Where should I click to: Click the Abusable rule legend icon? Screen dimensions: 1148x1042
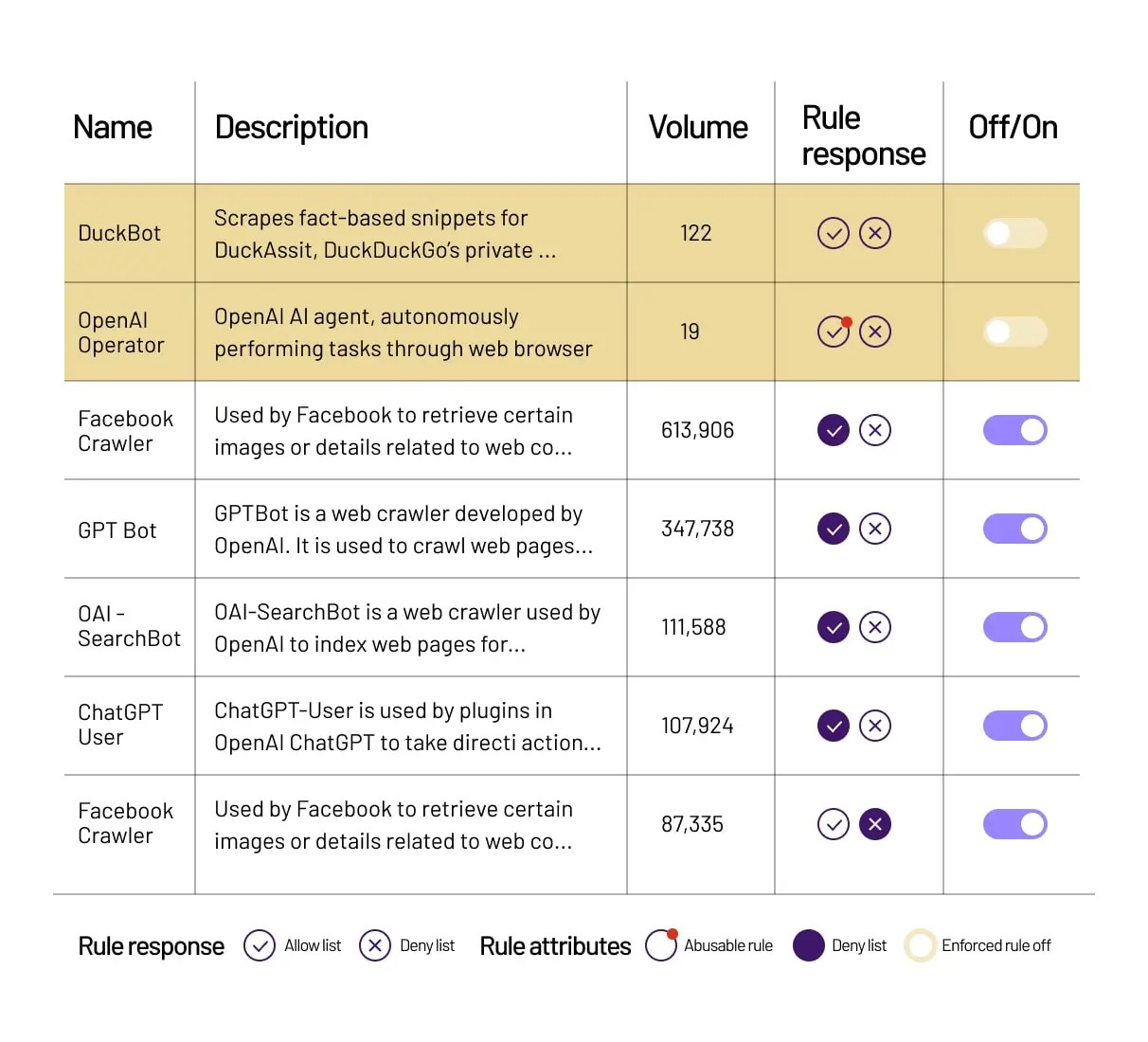coord(661,945)
